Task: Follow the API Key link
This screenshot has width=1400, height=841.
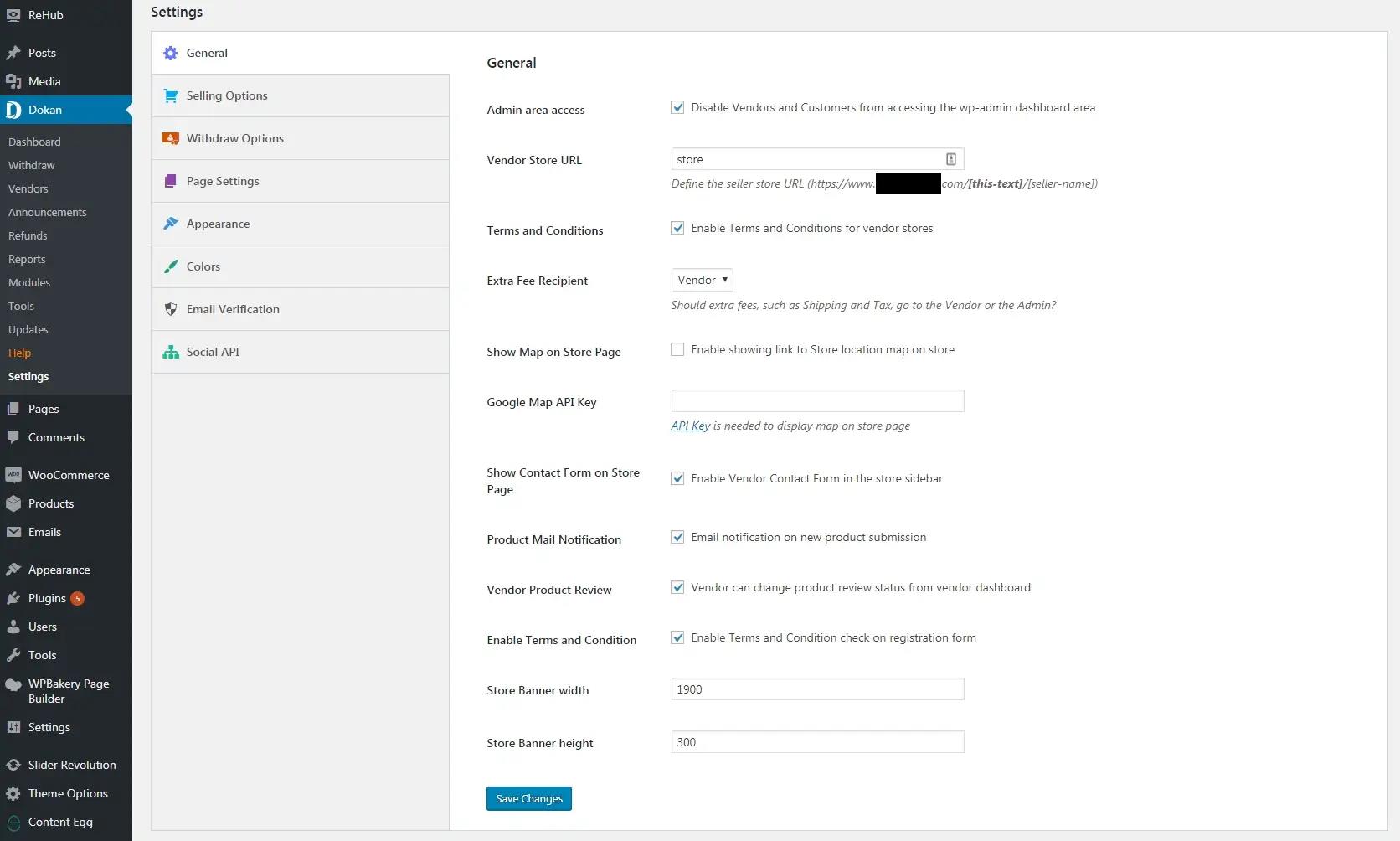Action: [690, 426]
